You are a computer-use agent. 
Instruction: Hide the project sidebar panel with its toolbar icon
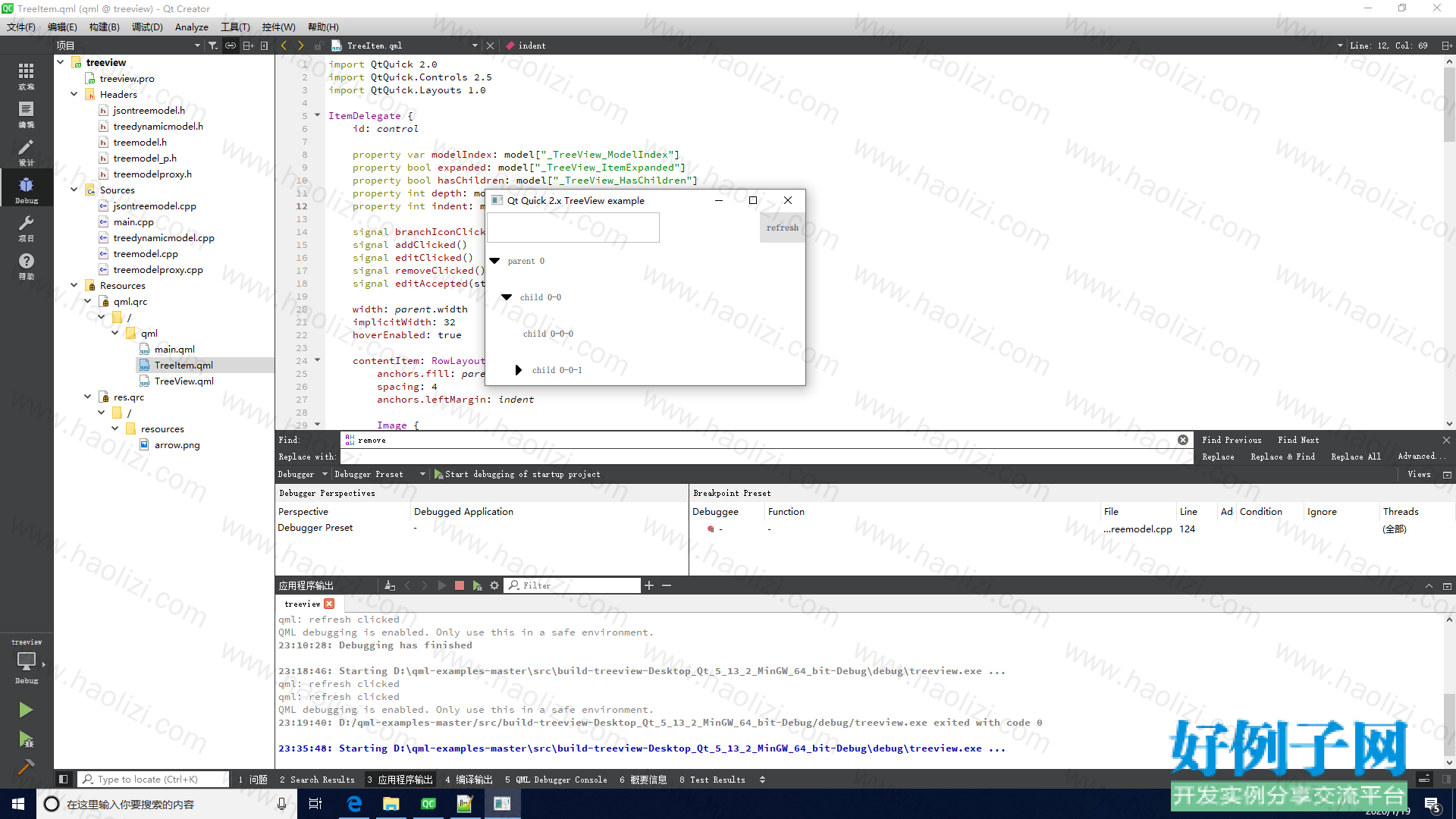pyautogui.click(x=264, y=45)
